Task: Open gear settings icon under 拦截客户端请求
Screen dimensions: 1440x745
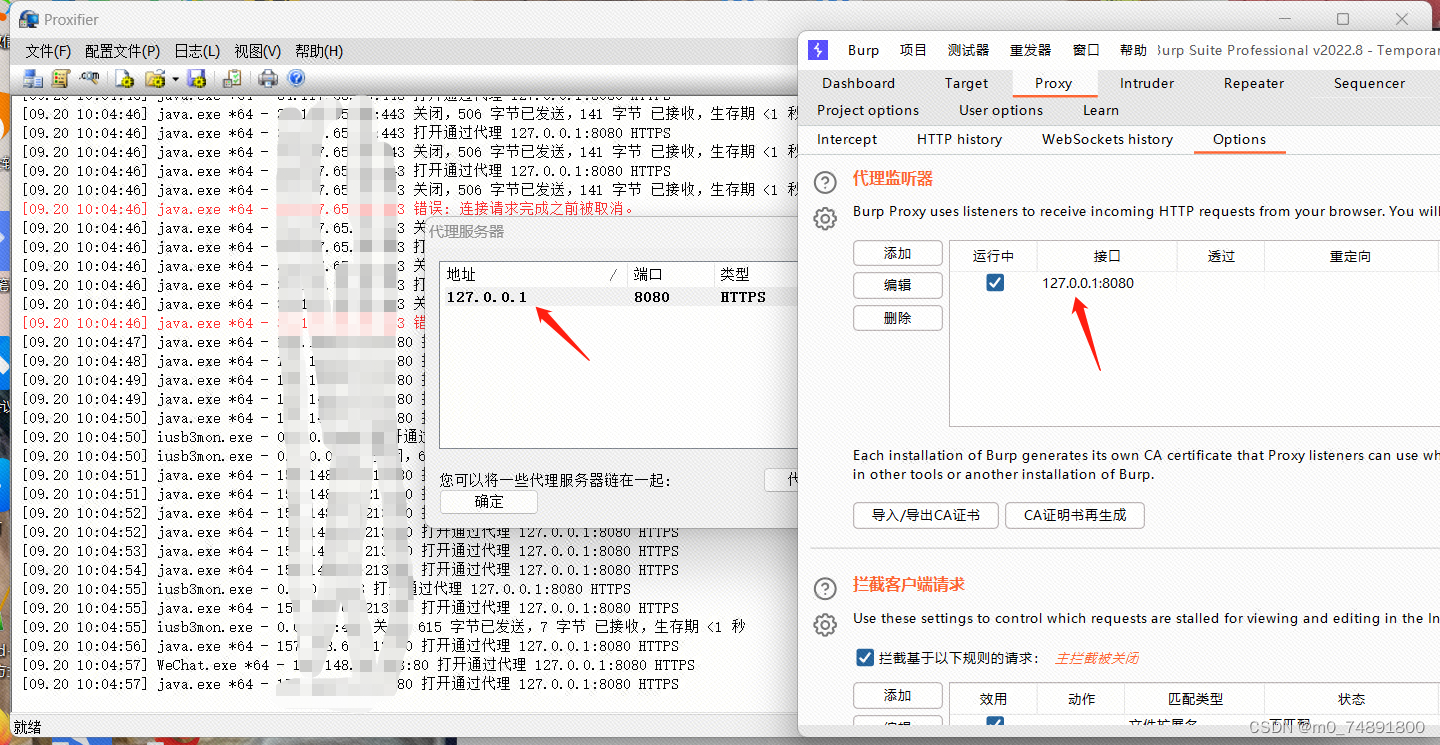Action: click(x=825, y=625)
